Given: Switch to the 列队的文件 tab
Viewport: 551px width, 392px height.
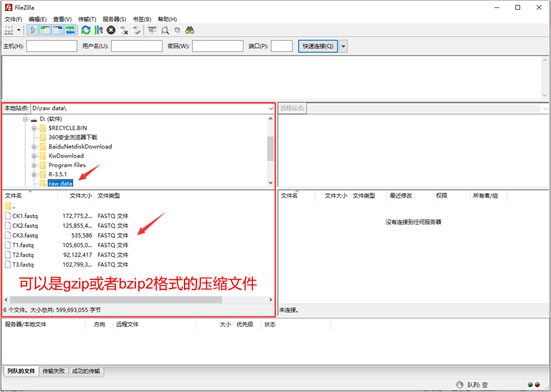Looking at the screenshot, I should click(x=21, y=371).
